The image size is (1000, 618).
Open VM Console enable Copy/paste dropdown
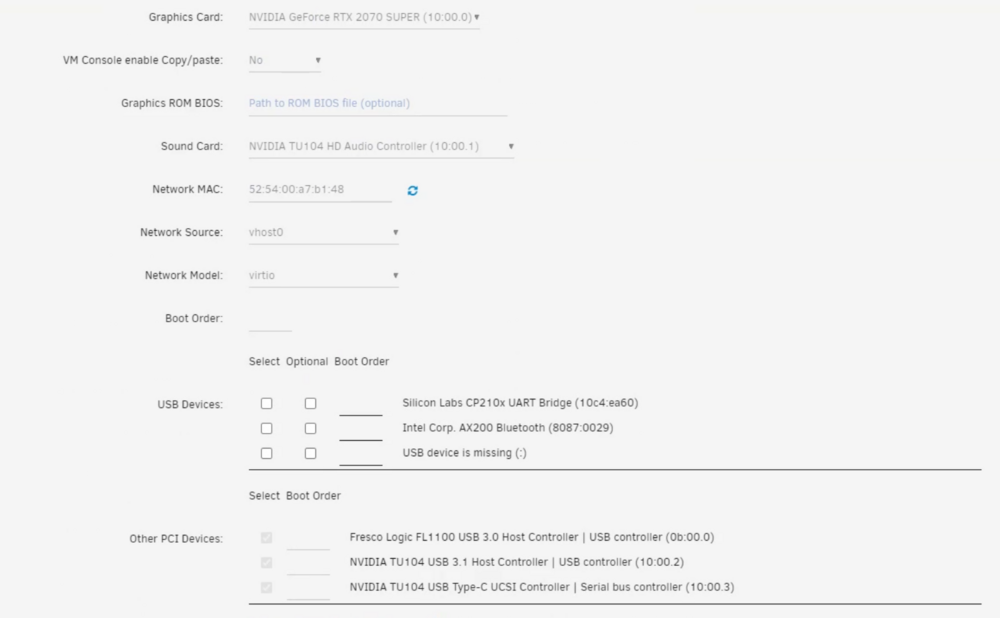pos(284,61)
